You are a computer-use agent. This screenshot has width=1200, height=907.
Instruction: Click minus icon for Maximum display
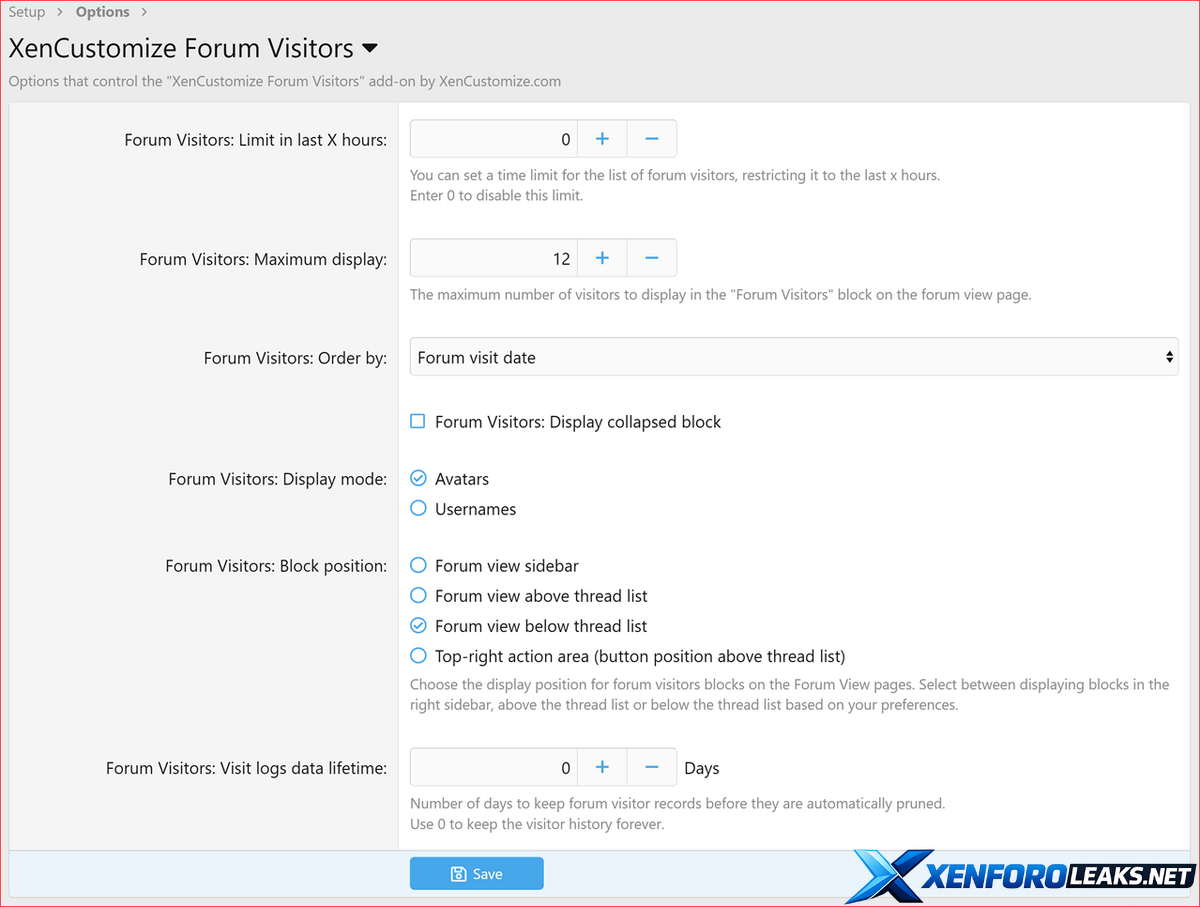point(651,258)
